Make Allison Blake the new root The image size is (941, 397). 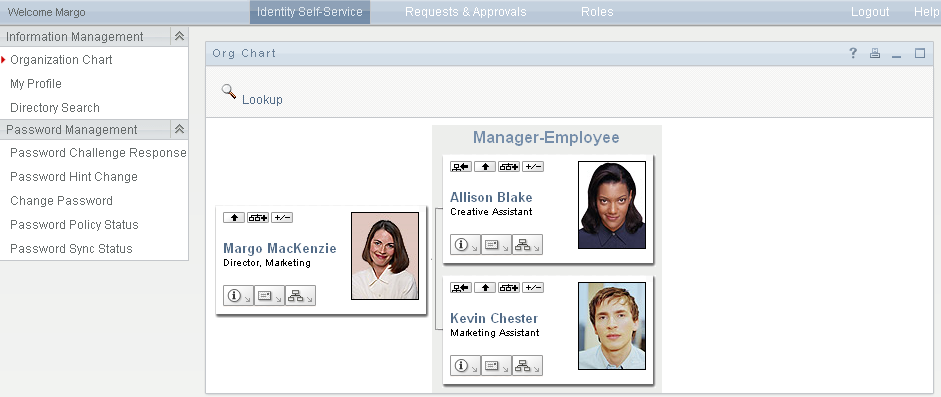click(x=461, y=167)
